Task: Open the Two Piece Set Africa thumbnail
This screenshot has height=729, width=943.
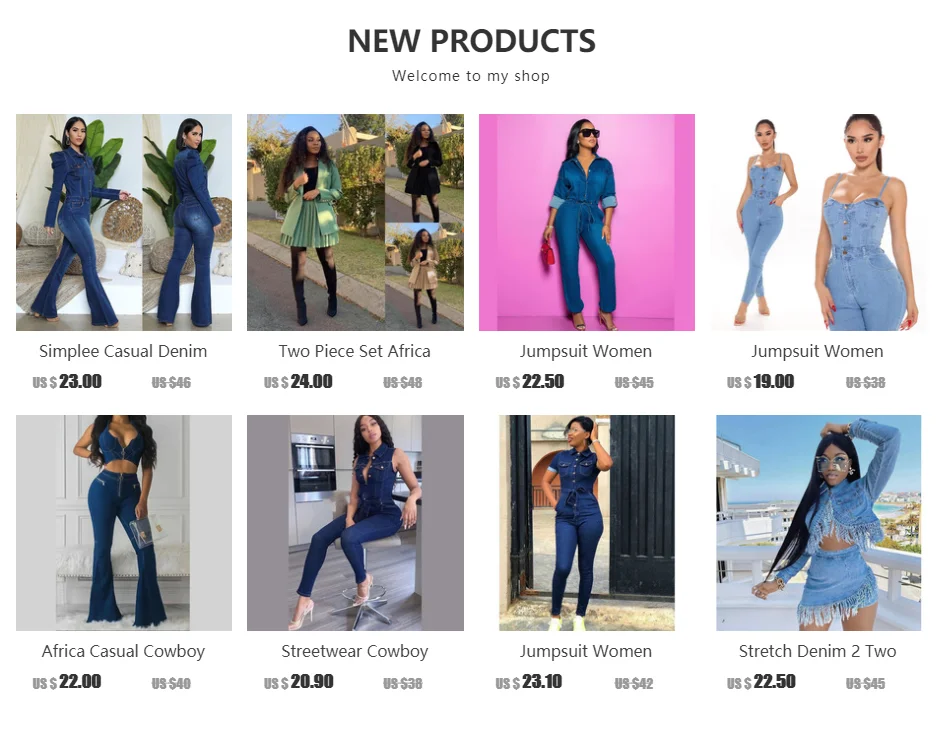Action: [x=355, y=222]
